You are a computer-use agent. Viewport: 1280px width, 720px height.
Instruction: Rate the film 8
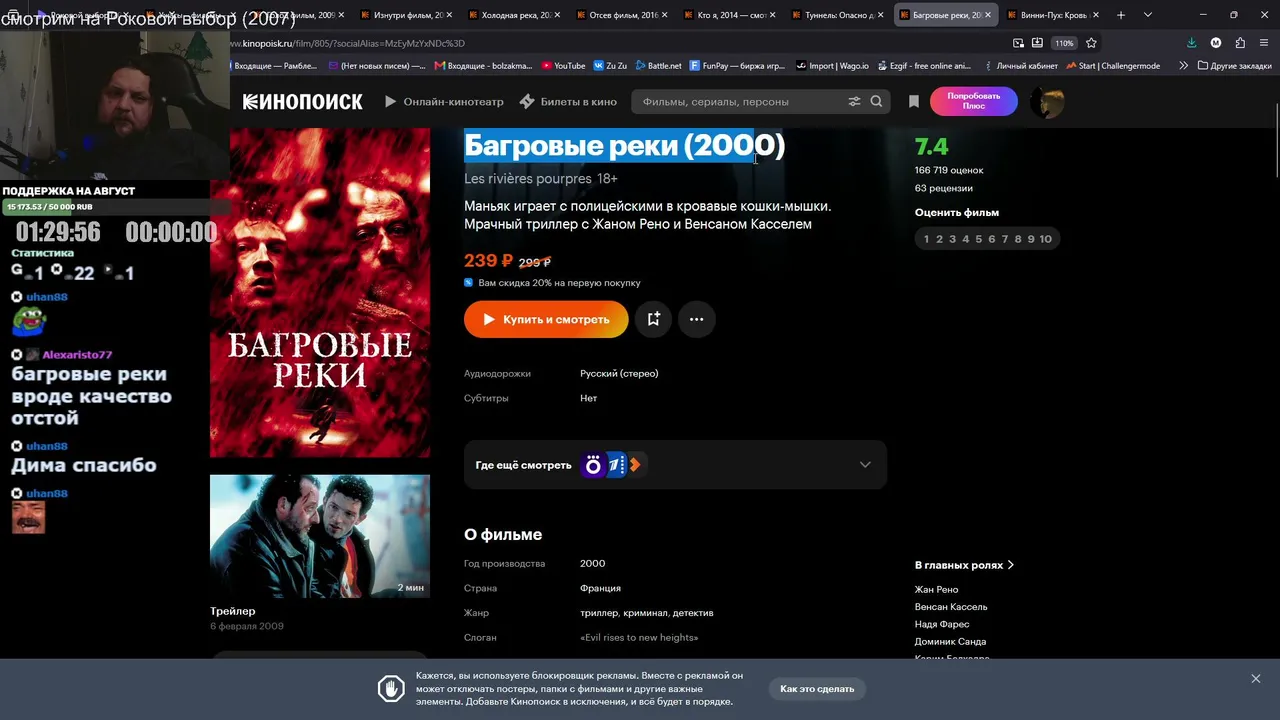(x=1018, y=239)
